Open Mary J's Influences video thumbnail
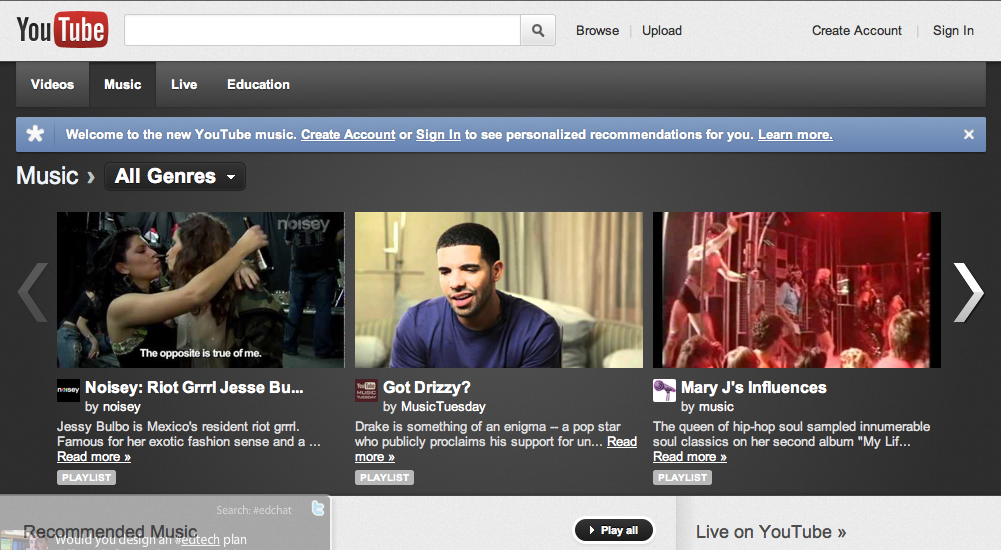Image resolution: width=1001 pixels, height=550 pixels. point(797,290)
